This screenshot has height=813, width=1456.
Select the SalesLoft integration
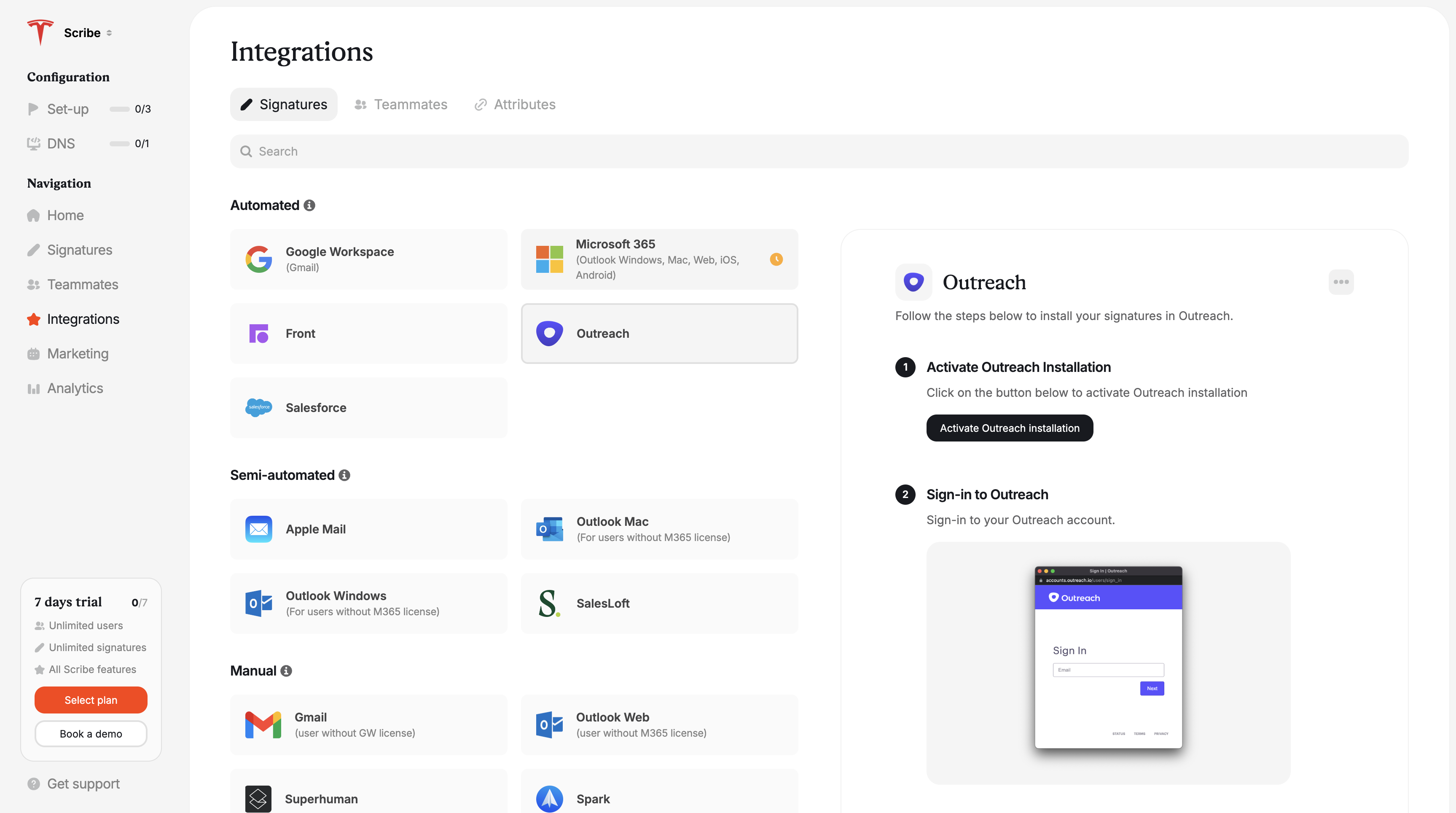coord(659,603)
